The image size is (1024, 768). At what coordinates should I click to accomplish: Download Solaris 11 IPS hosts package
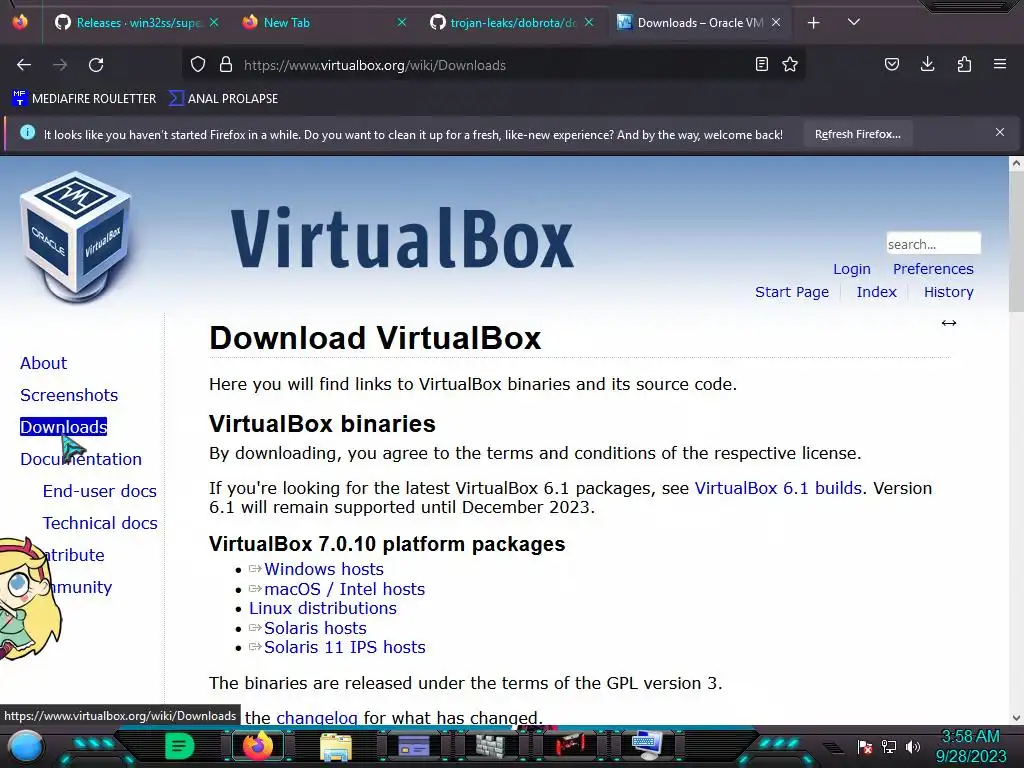coord(344,647)
